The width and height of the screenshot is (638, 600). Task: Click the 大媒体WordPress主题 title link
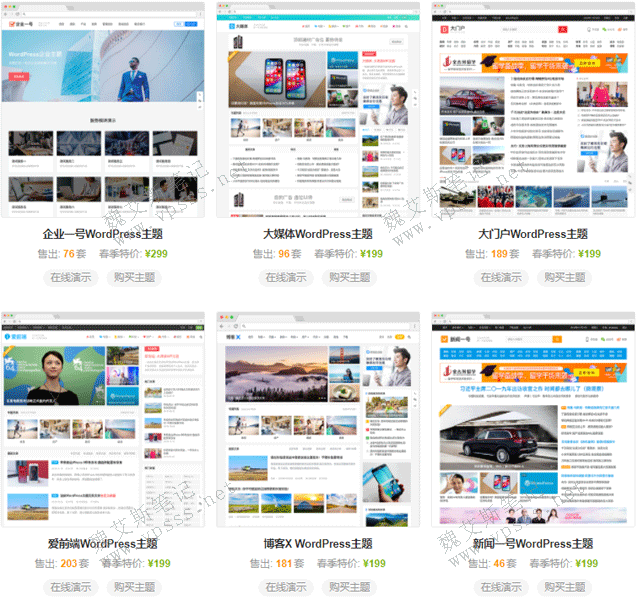coord(318,234)
